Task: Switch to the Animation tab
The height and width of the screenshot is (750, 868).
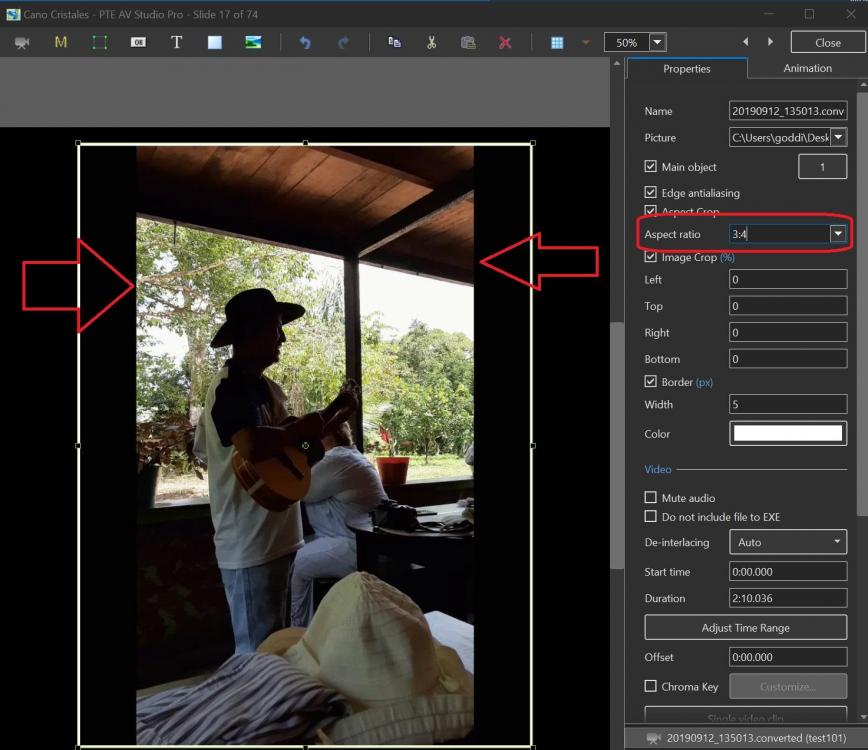Action: [807, 68]
